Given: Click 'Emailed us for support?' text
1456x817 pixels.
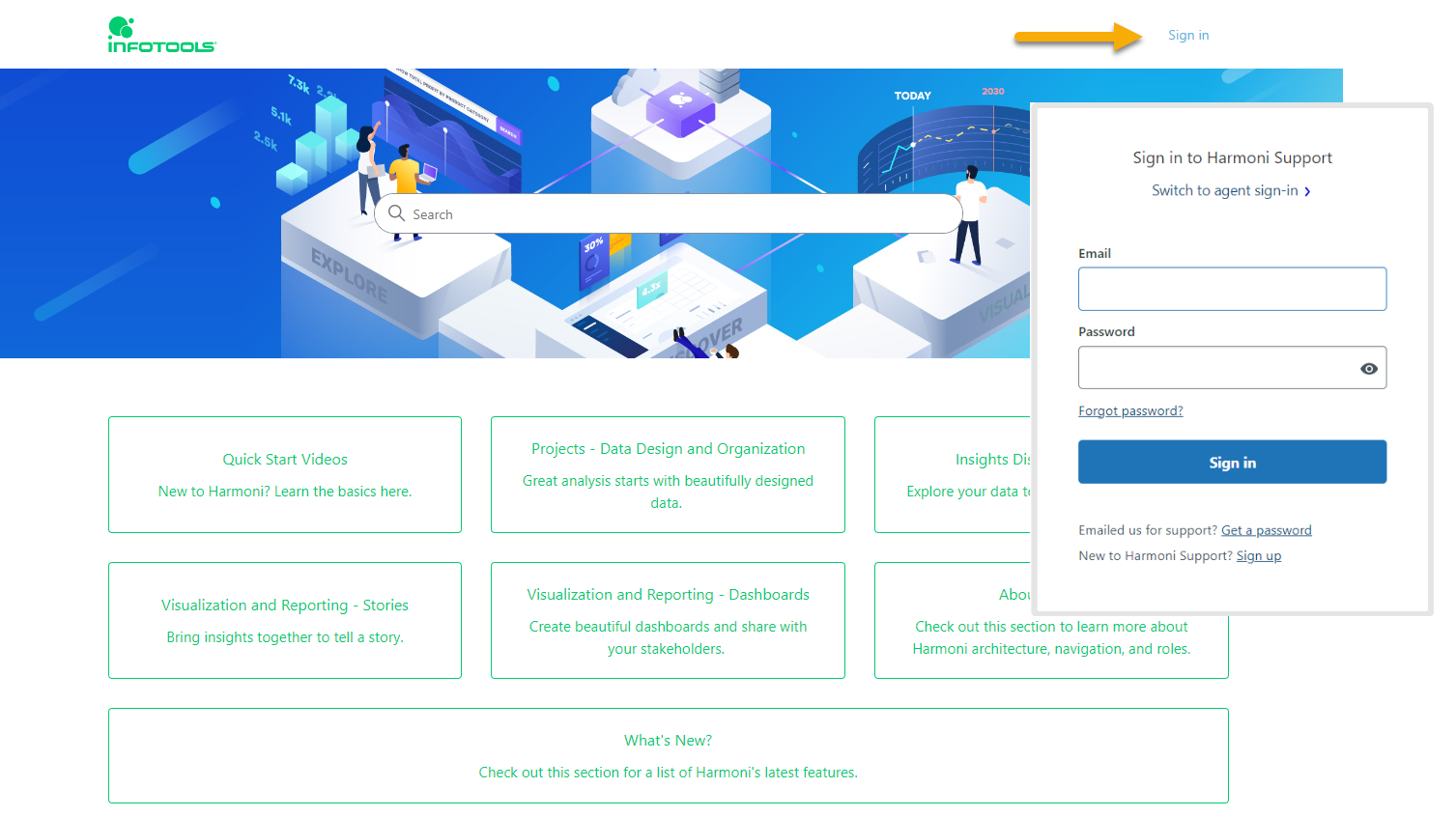Looking at the screenshot, I should pyautogui.click(x=1148, y=530).
